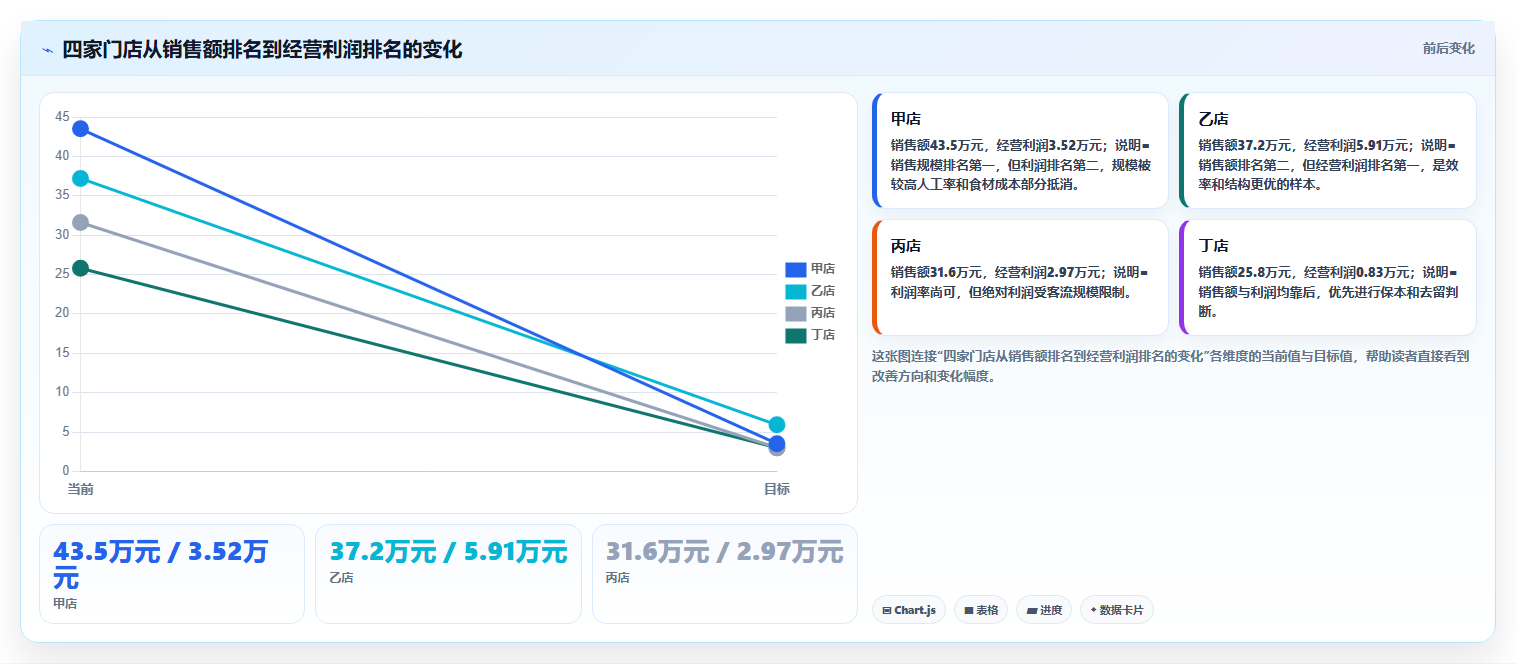Click the title 四家门店从销售额排名到经营利润排名的变化

pyautogui.click(x=262, y=50)
